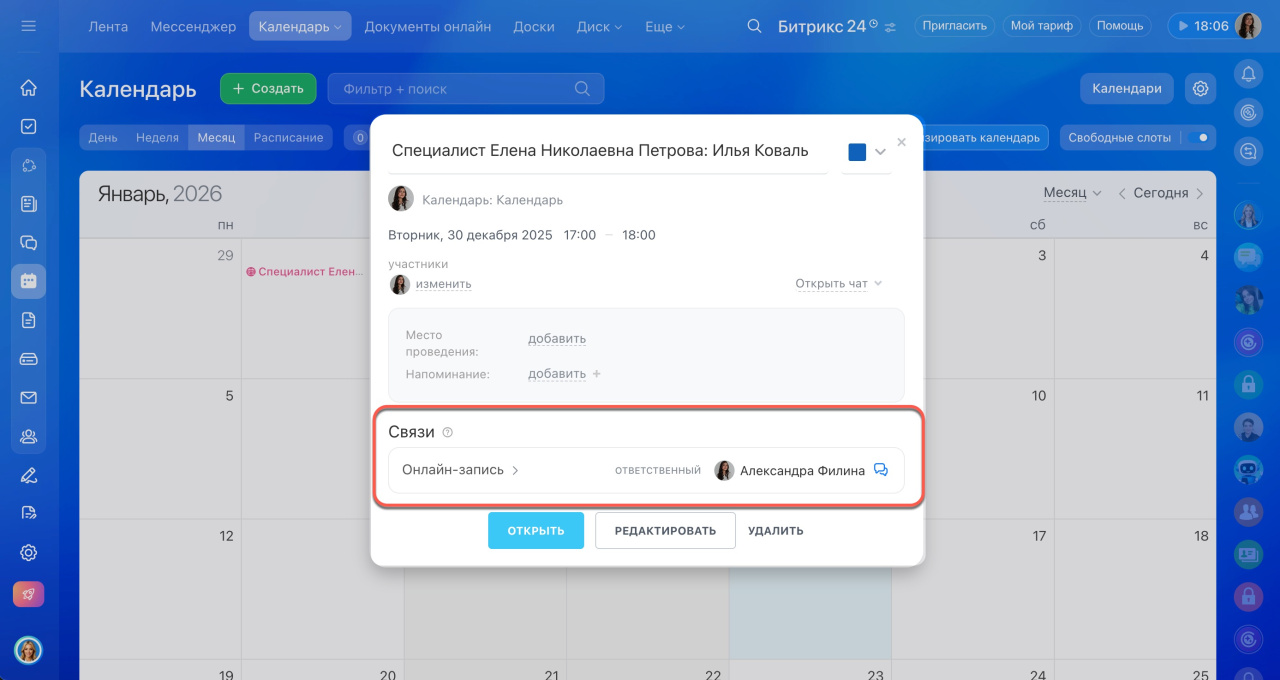
Task: Open the mail icon in left sidebar
Action: coord(28,397)
